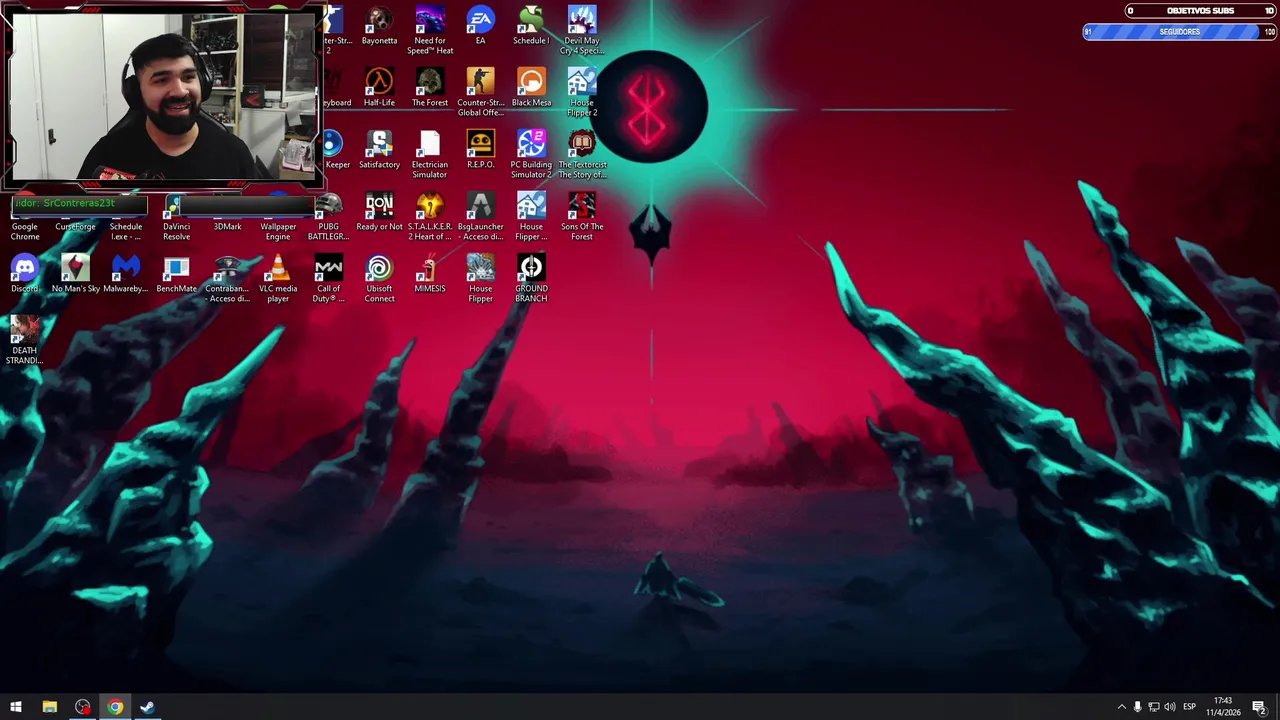Launch Counter-Strike Global Offensive shortcut

[x=480, y=92]
